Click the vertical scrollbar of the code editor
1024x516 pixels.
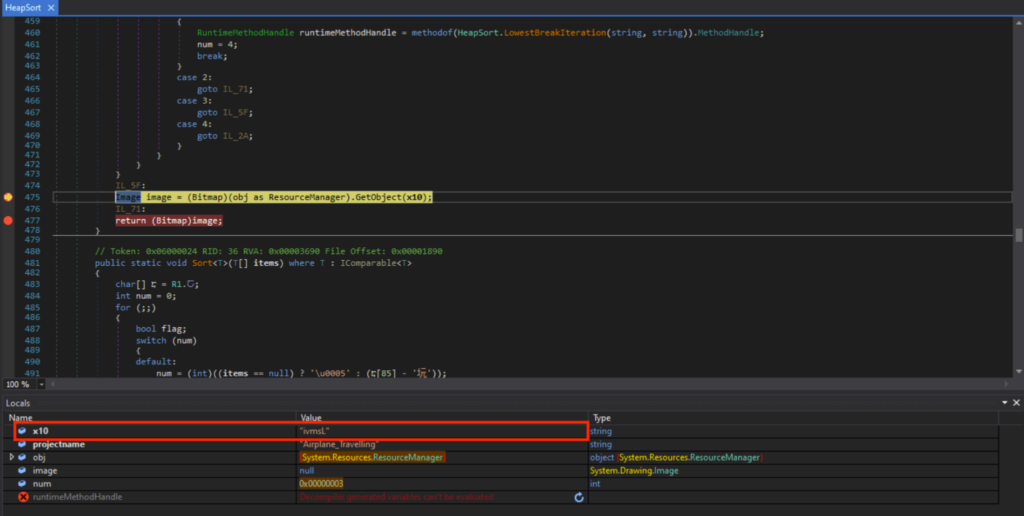click(x=1018, y=236)
